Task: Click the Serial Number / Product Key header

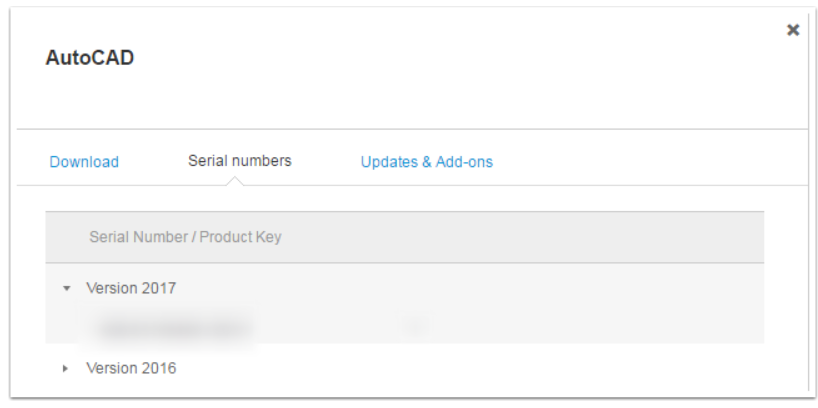Action: pyautogui.click(x=185, y=238)
